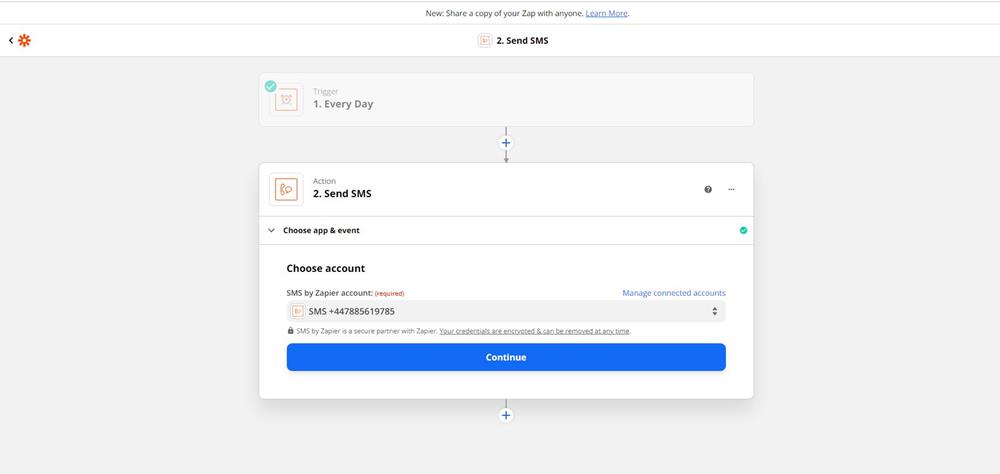Open Manage connected accounts
Image resolution: width=1000 pixels, height=474 pixels.
click(x=673, y=293)
